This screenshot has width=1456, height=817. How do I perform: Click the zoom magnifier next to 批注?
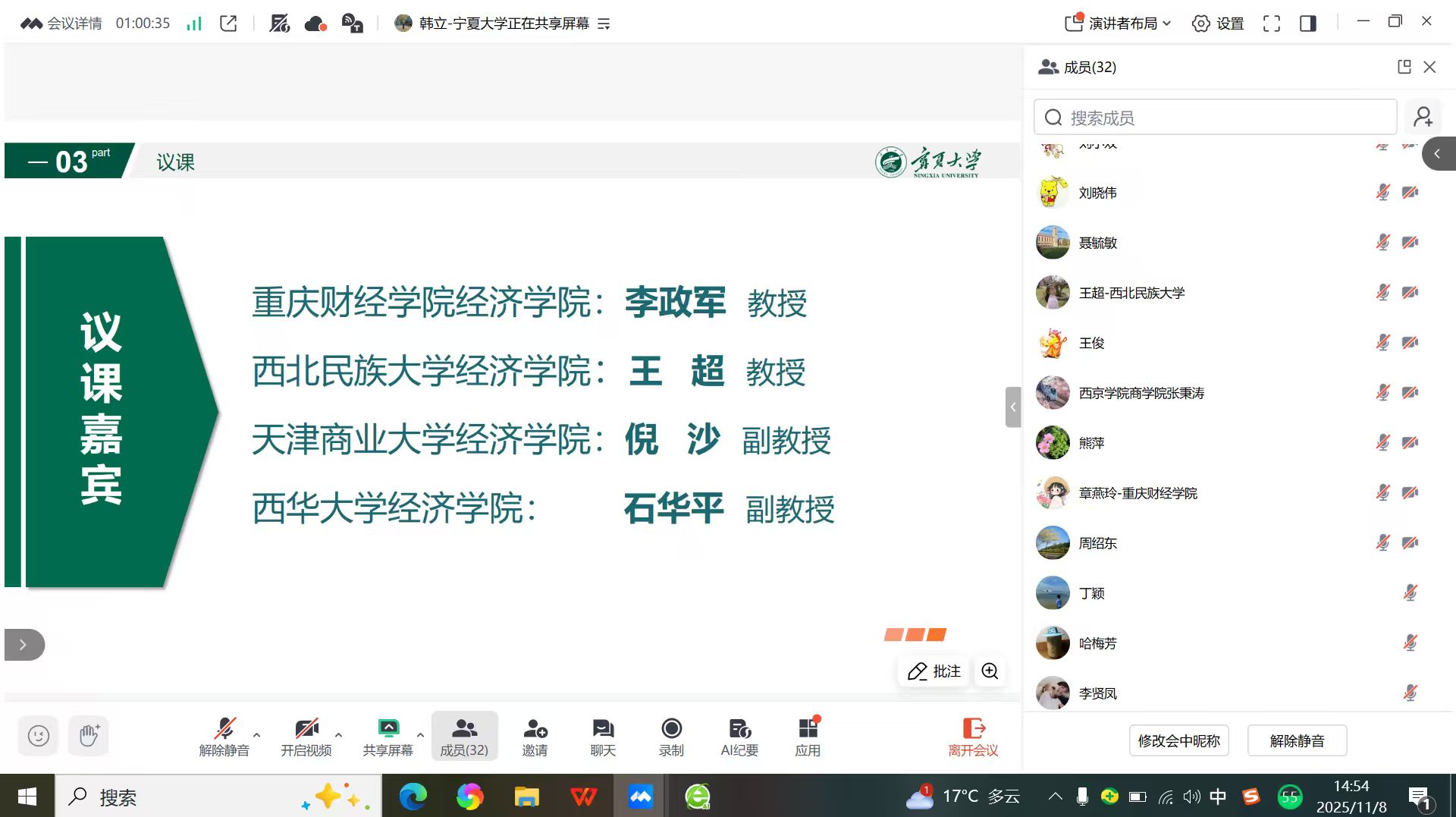click(x=990, y=671)
